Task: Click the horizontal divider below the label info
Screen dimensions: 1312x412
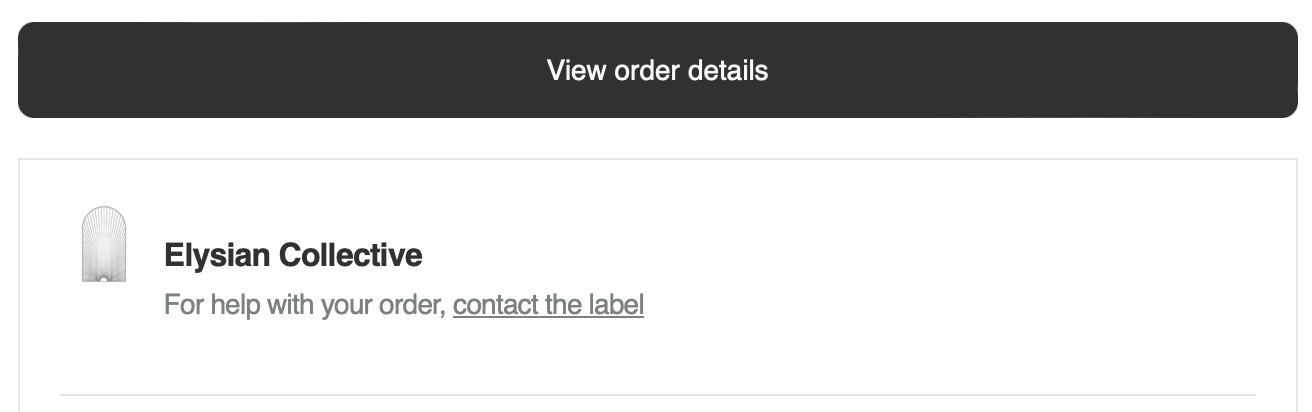Action: point(657,395)
